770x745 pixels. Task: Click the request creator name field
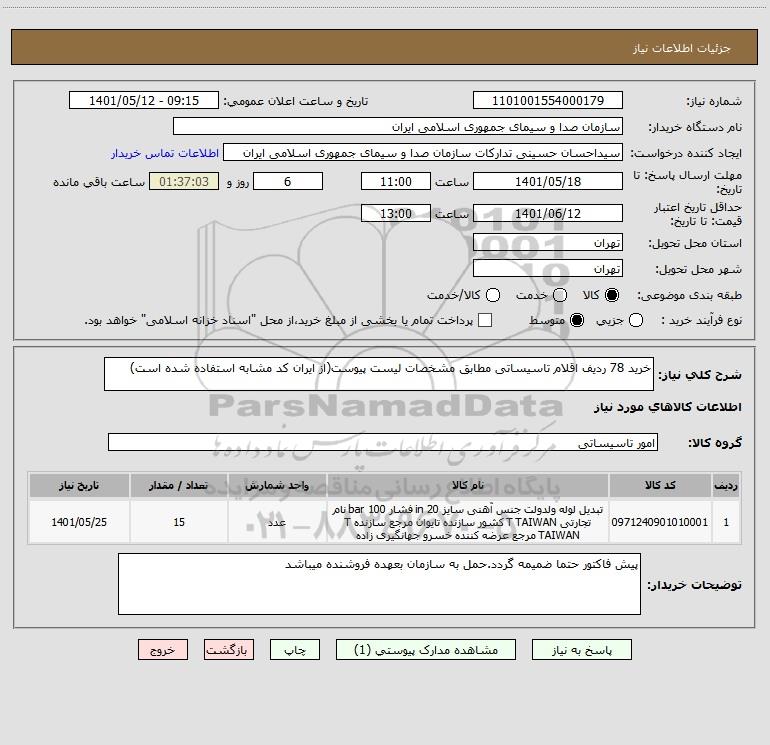coord(423,153)
